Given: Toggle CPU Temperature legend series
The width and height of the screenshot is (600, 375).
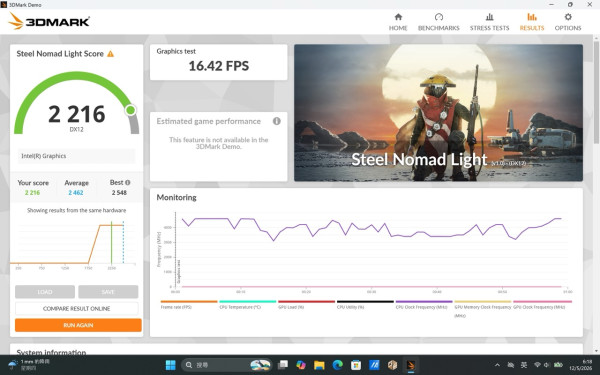Looking at the screenshot, I should [x=248, y=305].
